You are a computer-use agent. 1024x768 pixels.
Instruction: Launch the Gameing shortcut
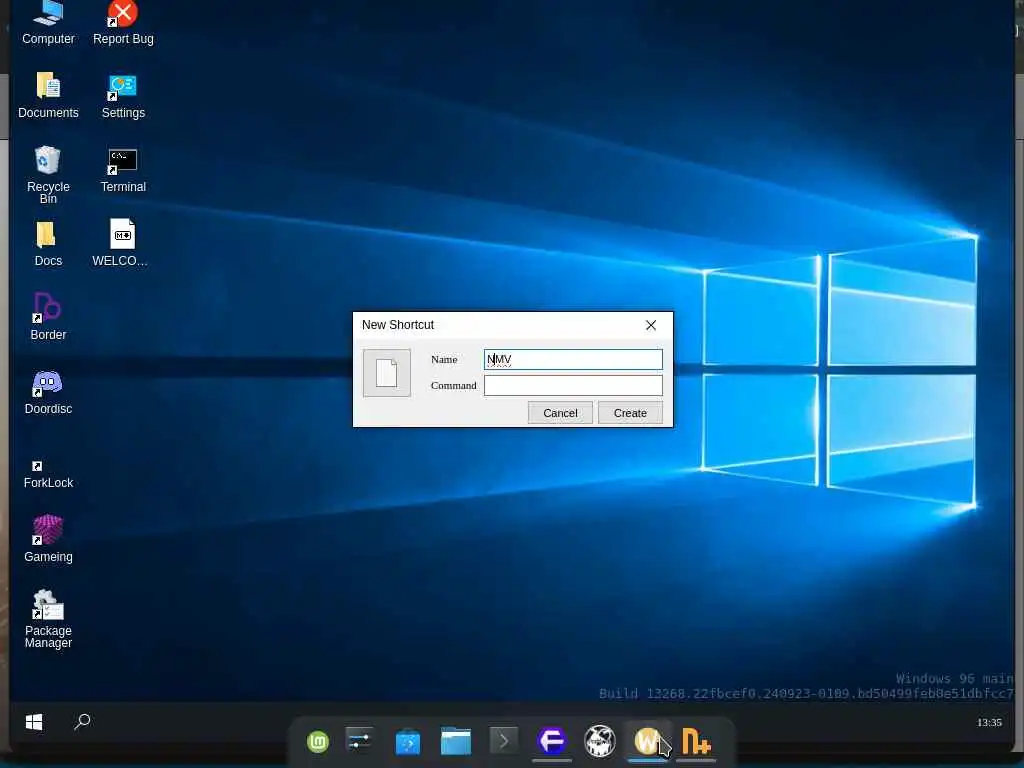[48, 539]
